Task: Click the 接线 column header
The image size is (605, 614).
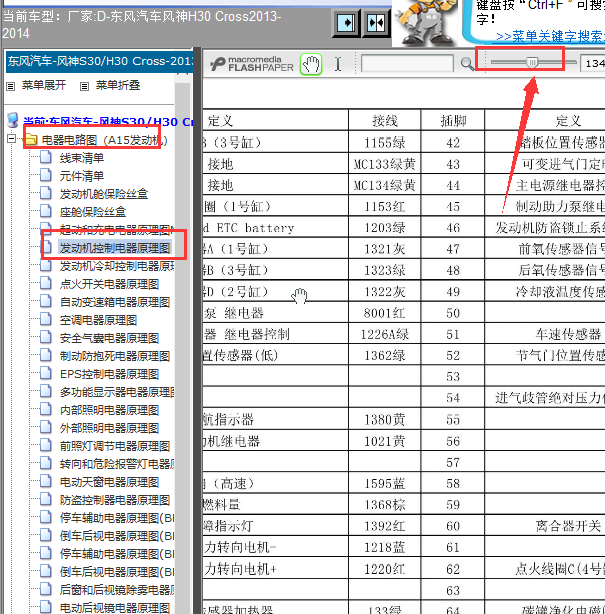Action: tap(385, 121)
